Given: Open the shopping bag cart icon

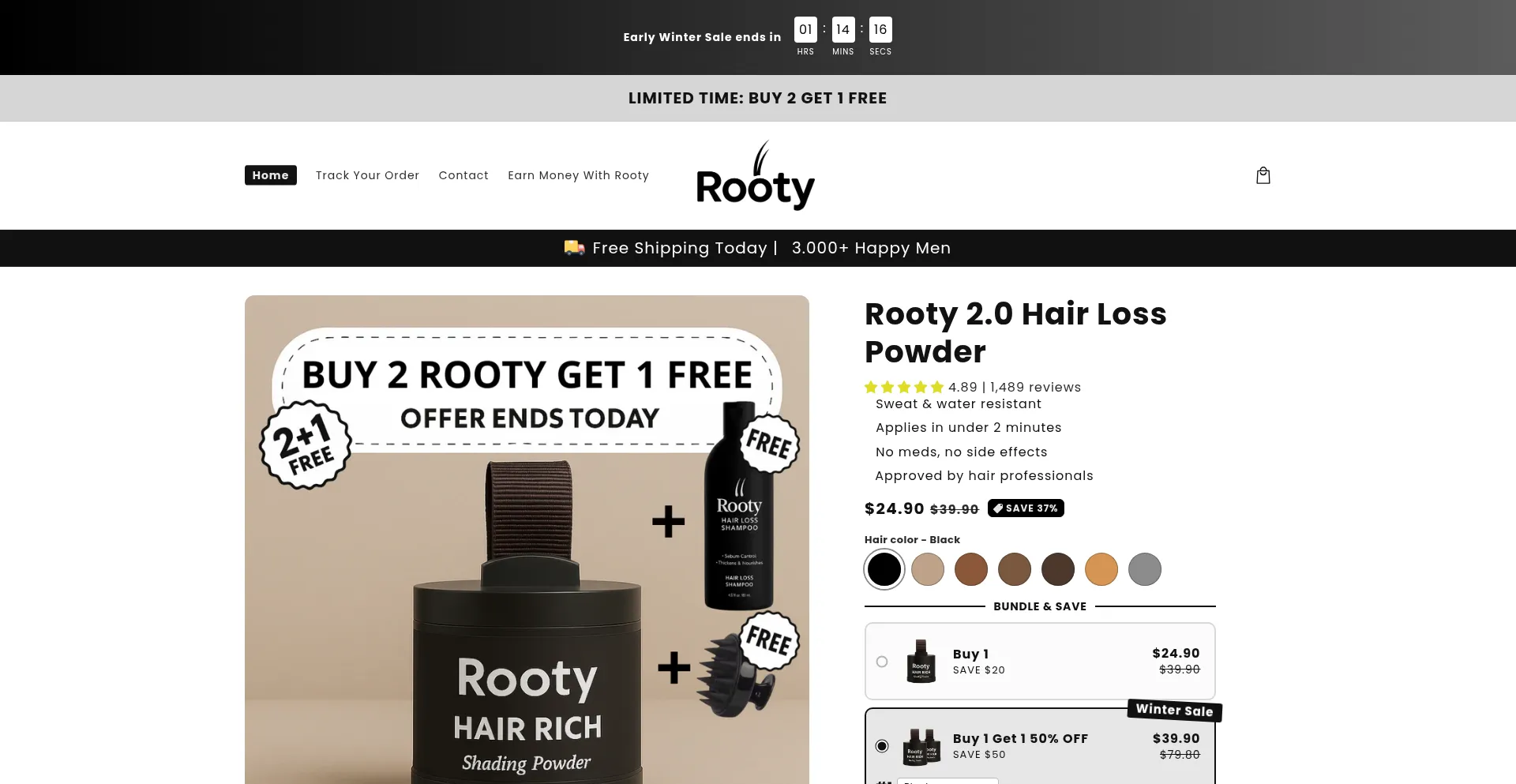Looking at the screenshot, I should [1263, 175].
